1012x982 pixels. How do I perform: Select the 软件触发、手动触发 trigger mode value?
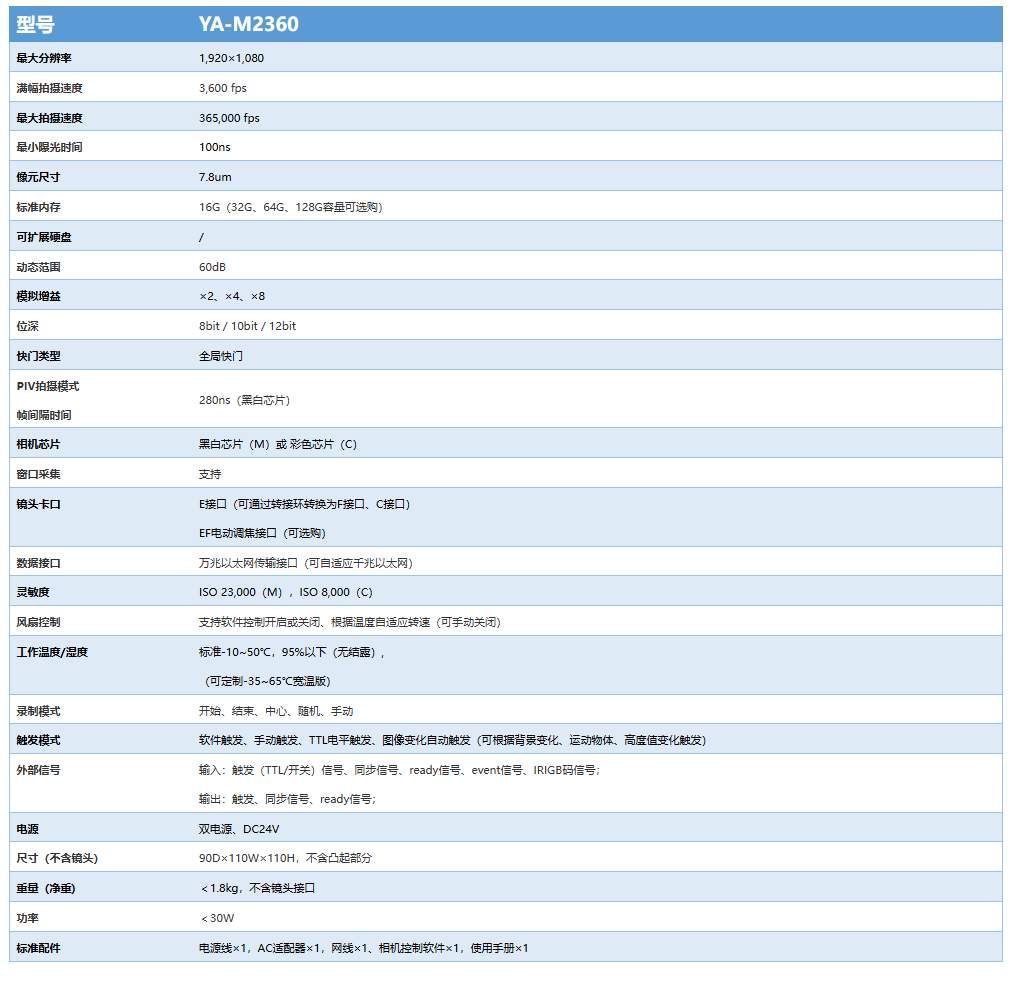[452, 741]
